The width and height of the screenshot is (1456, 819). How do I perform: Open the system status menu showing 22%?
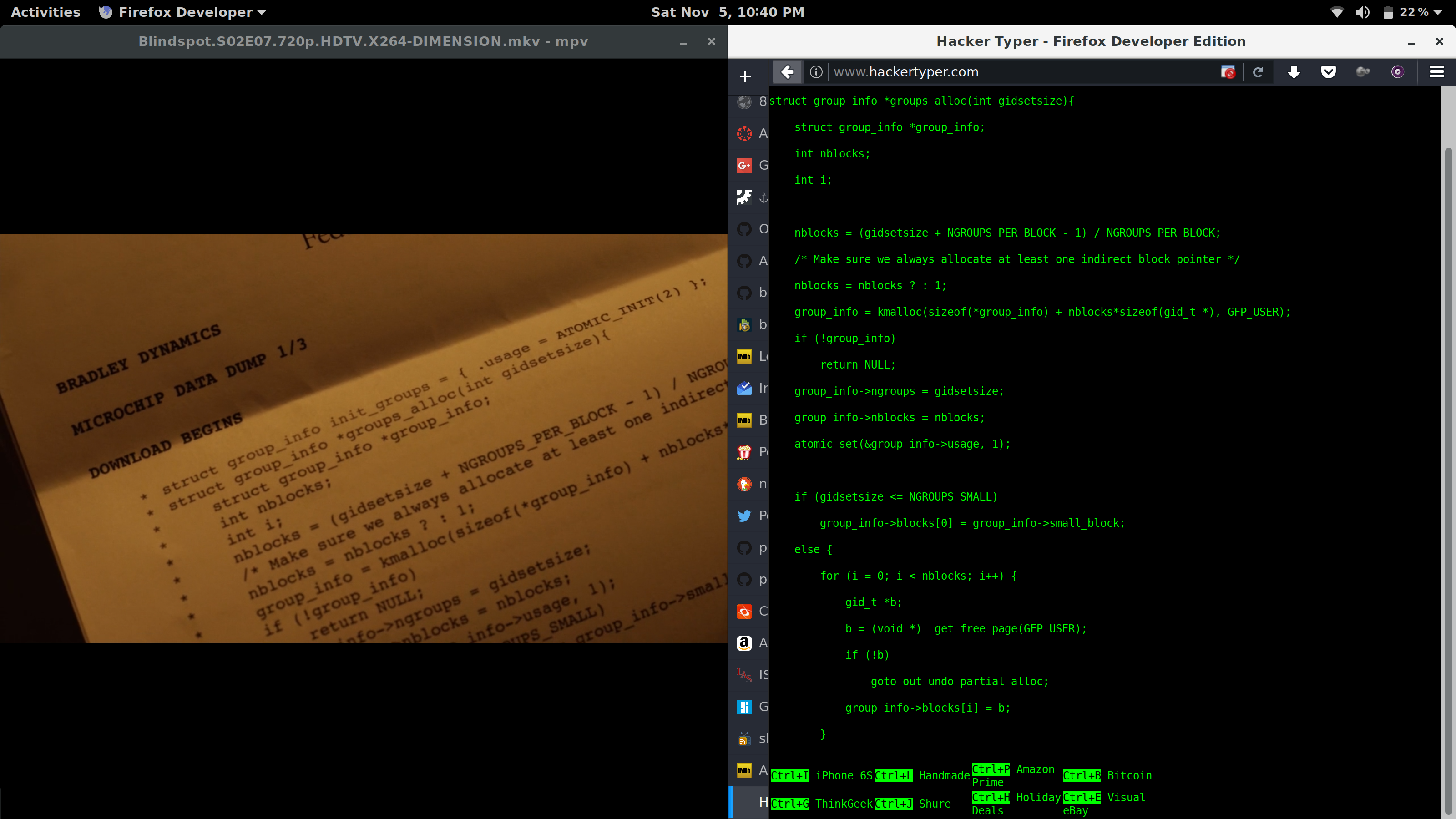[x=1413, y=12]
